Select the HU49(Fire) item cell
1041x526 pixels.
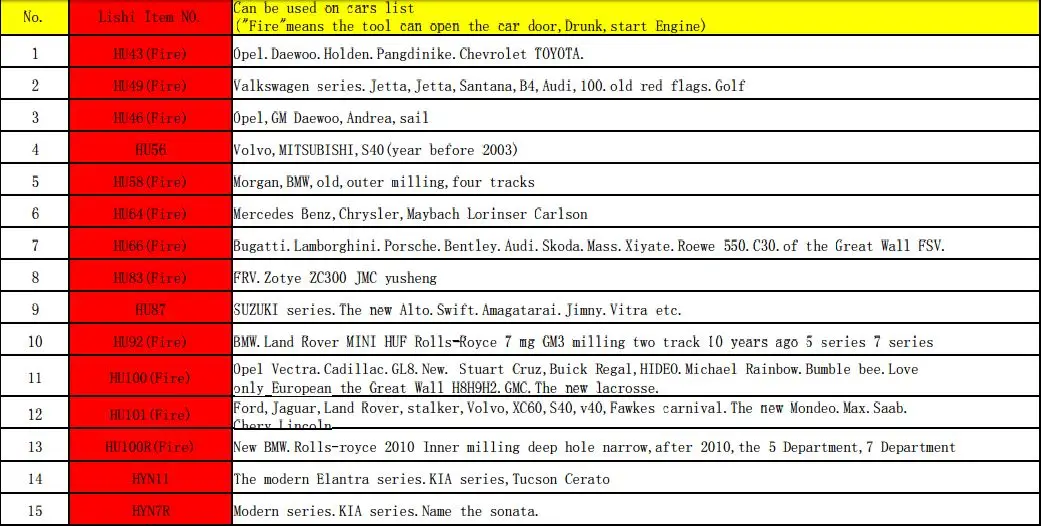coord(150,84)
